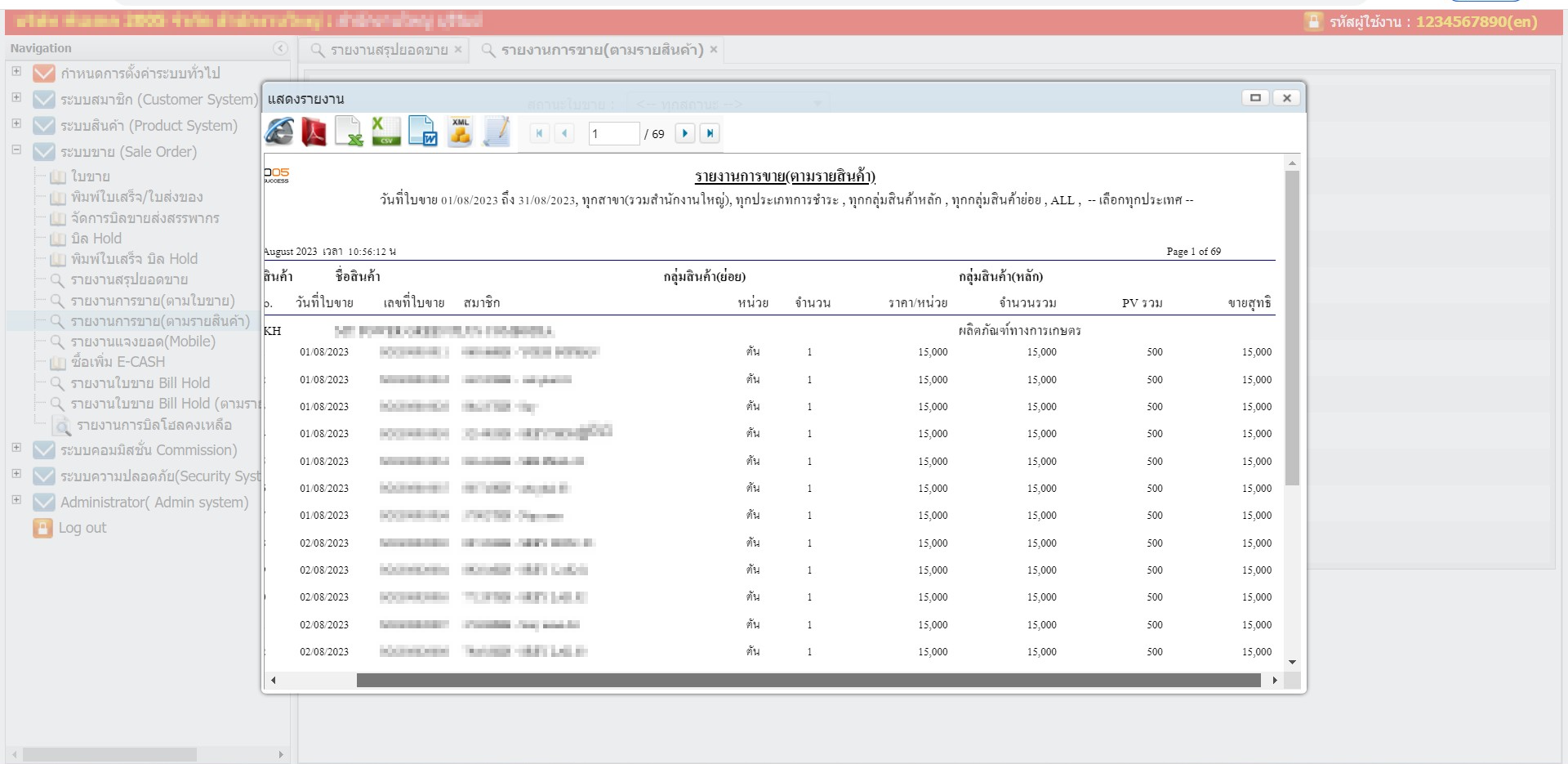The width and height of the screenshot is (1568, 764).
Task: Expand the Product System tree node
Action: click(x=16, y=124)
